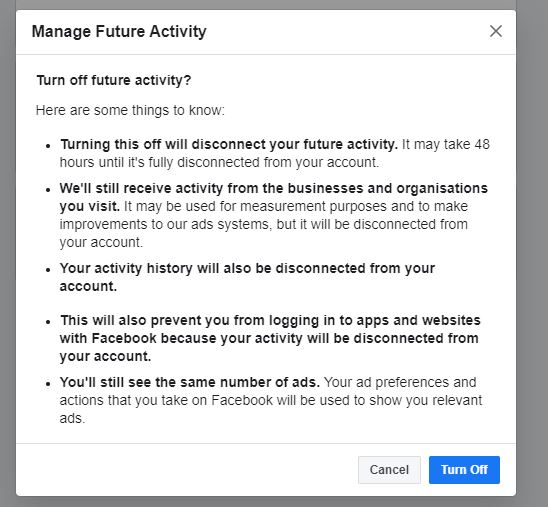Click the bold 'Turning this off will disconnect' text
Image resolution: width=548 pixels, height=507 pixels.
[x=229, y=144]
